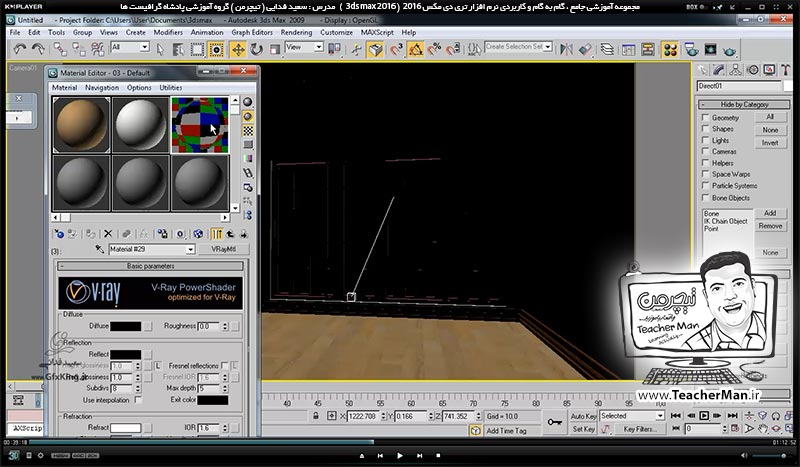Open the Modifiers menu
This screenshot has width=800, height=467.
click(x=168, y=32)
